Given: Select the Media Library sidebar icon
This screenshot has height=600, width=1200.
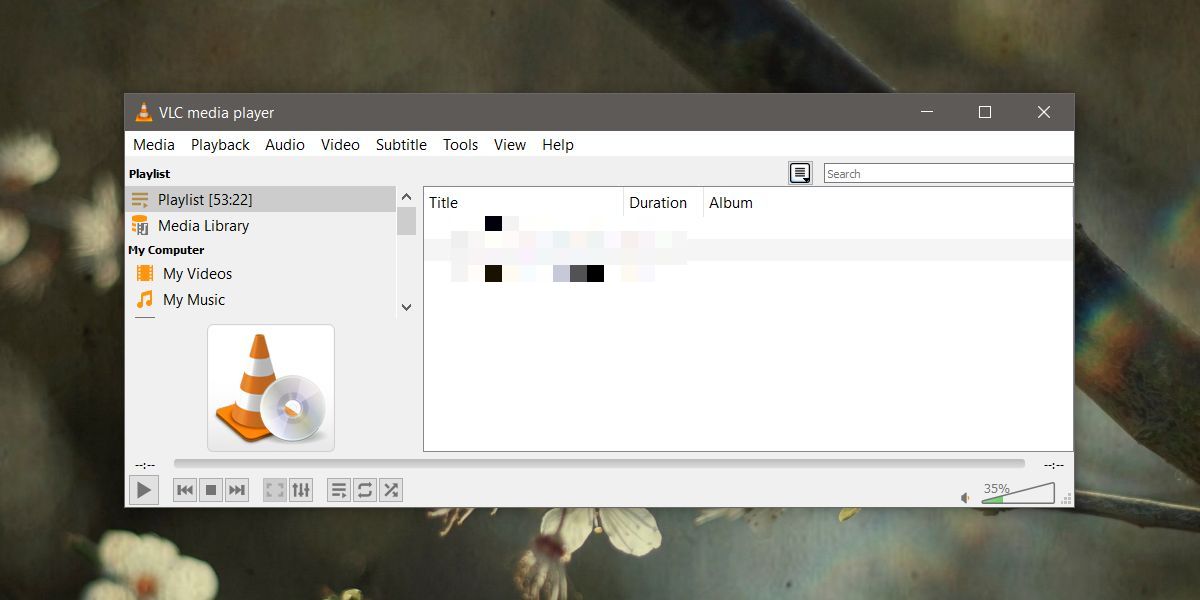Looking at the screenshot, I should [141, 225].
